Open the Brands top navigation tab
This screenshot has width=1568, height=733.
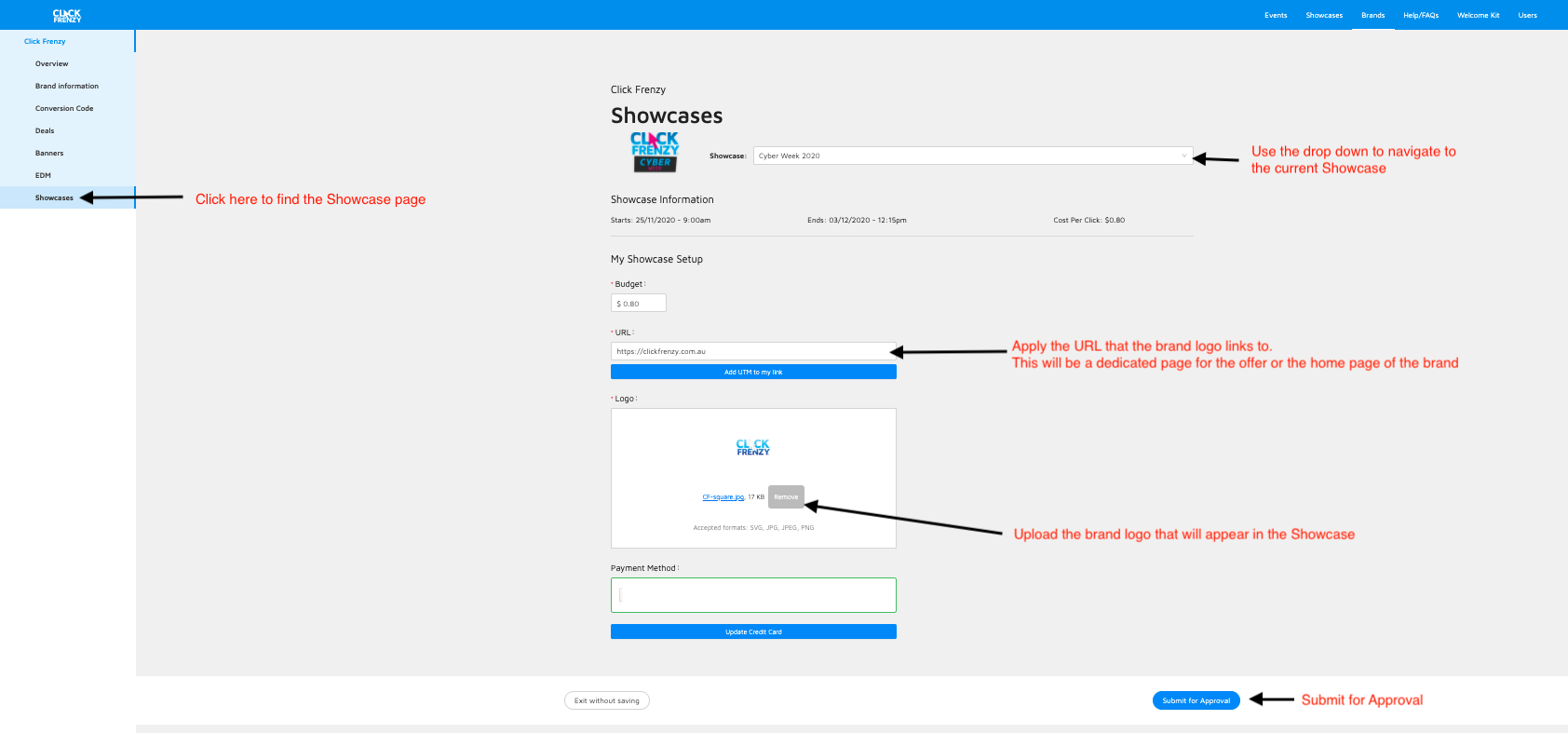click(x=1372, y=15)
